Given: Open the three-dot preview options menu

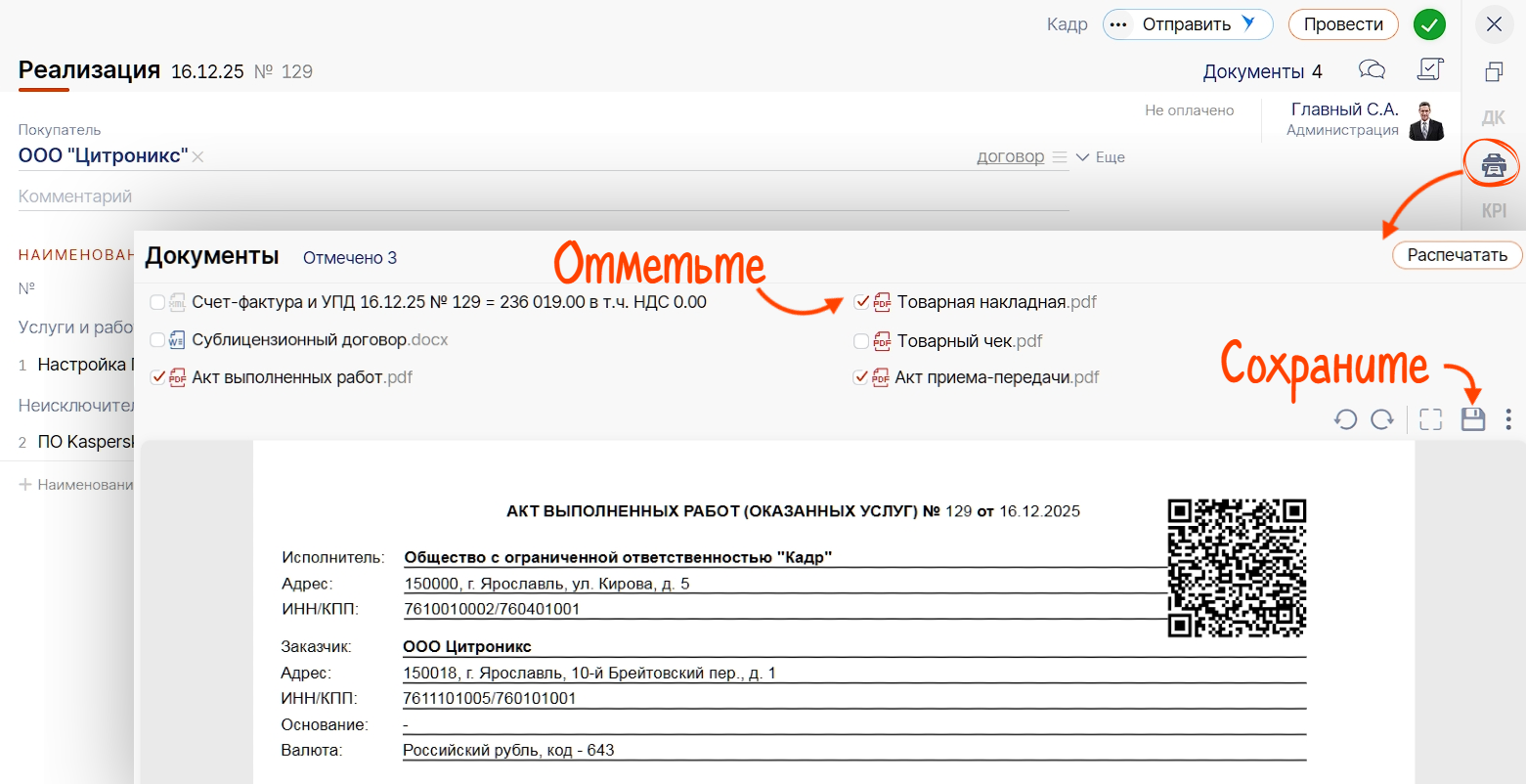Looking at the screenshot, I should coord(1508,419).
